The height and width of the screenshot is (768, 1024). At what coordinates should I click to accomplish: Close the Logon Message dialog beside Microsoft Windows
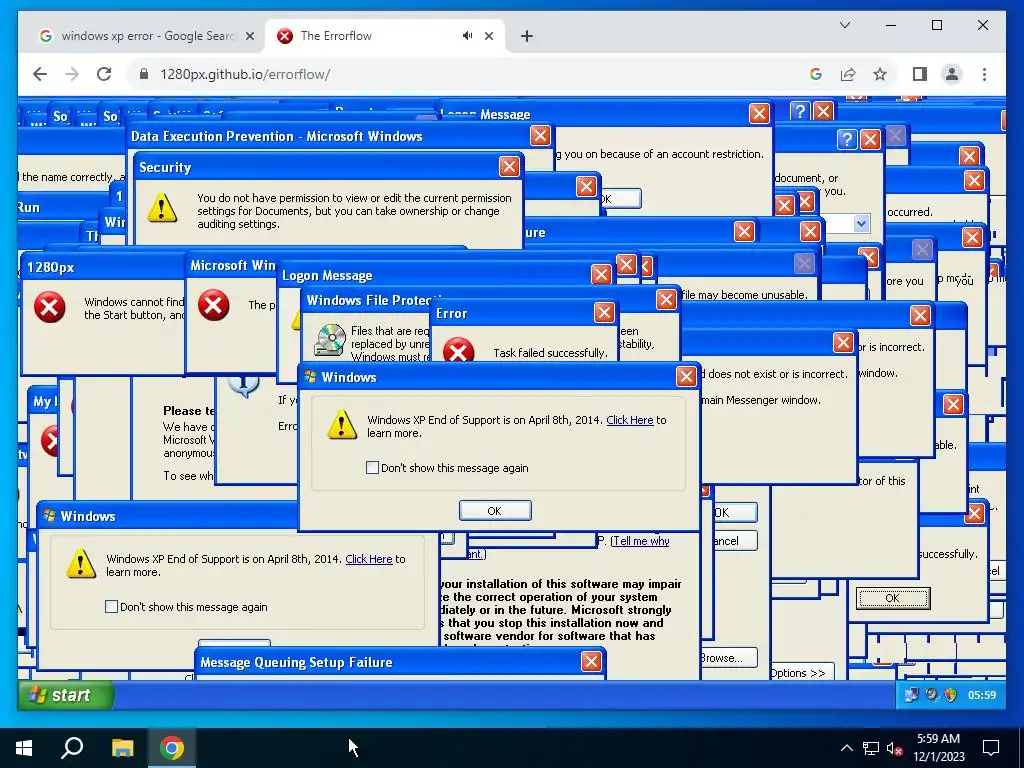pyautogui.click(x=601, y=274)
